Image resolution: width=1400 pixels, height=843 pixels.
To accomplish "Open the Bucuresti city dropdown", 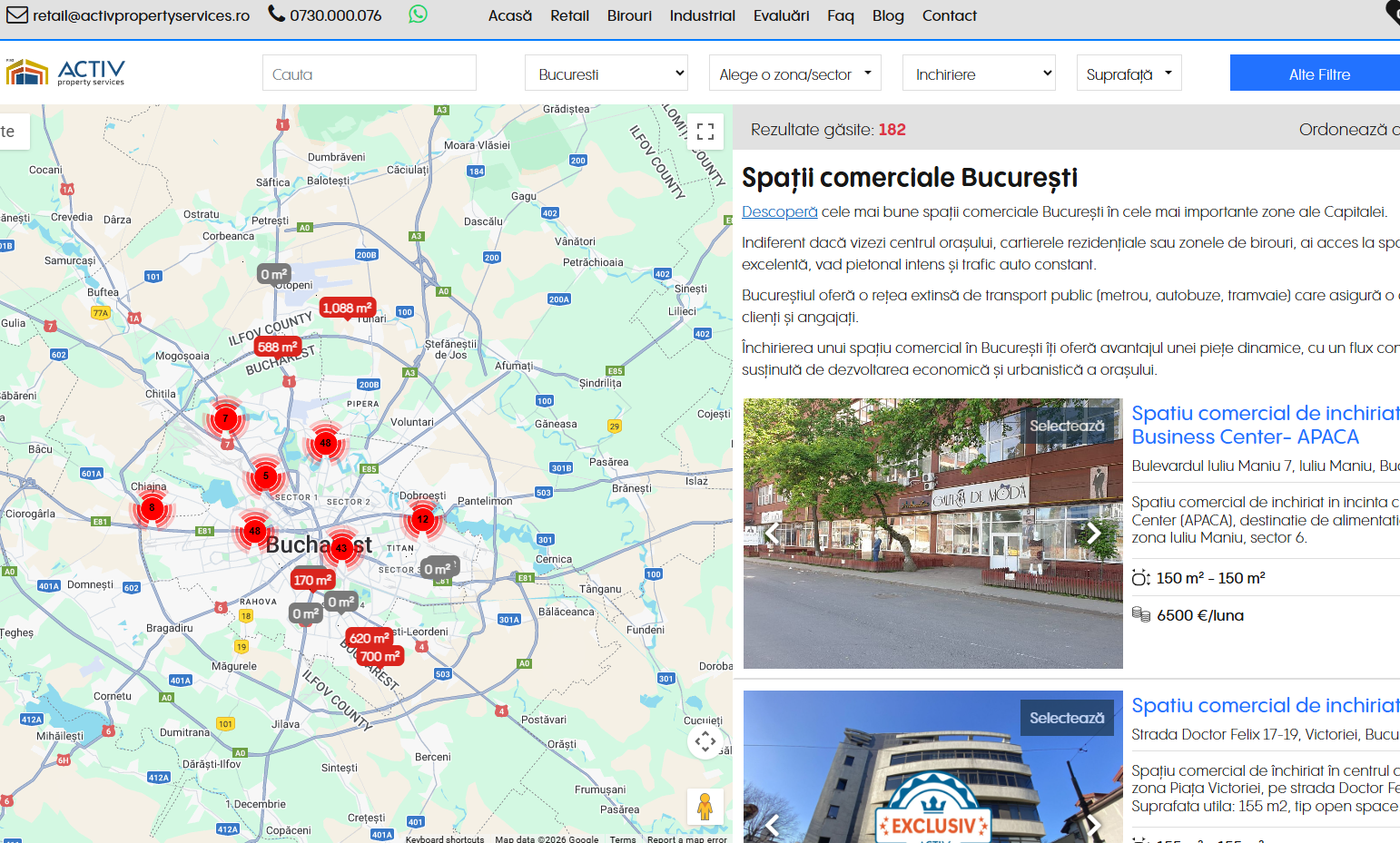I will (x=606, y=74).
